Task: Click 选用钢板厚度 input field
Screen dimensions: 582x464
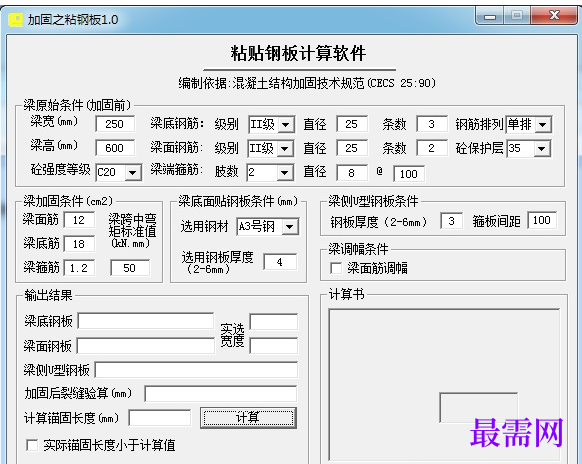Action: [x=280, y=262]
